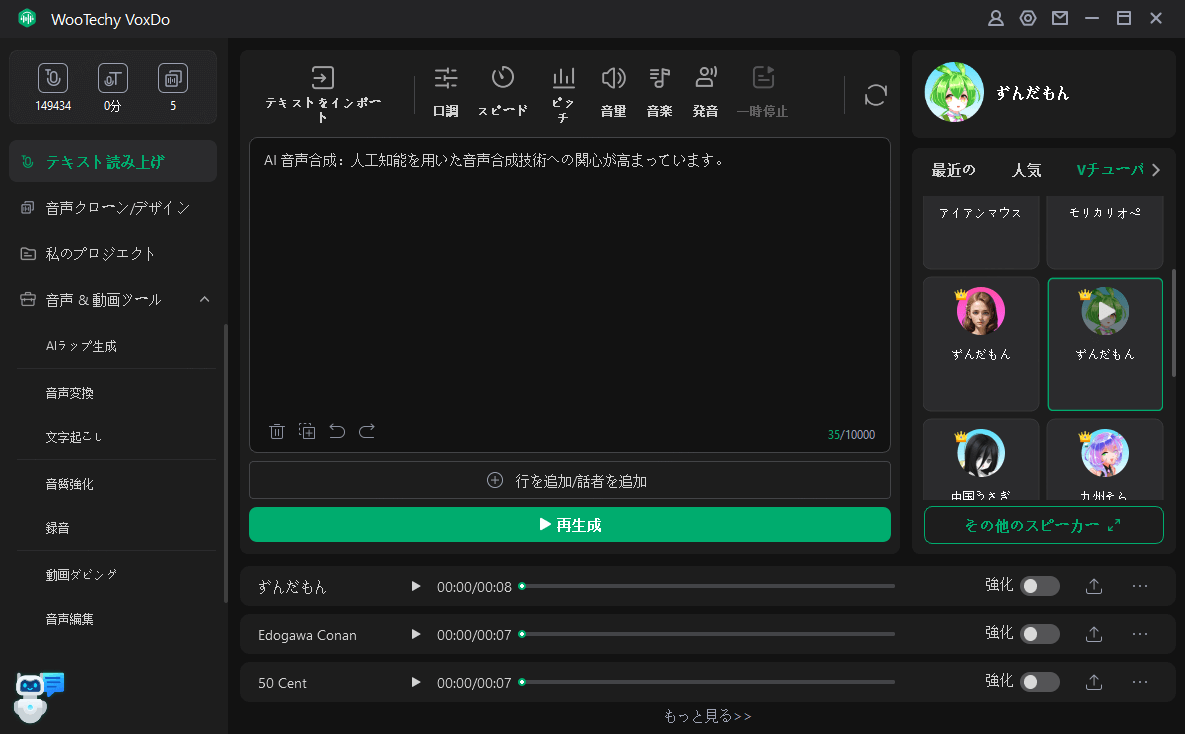1185x734 pixels.
Task: Click the remaining minutes counter 0分
Action: tap(113, 88)
